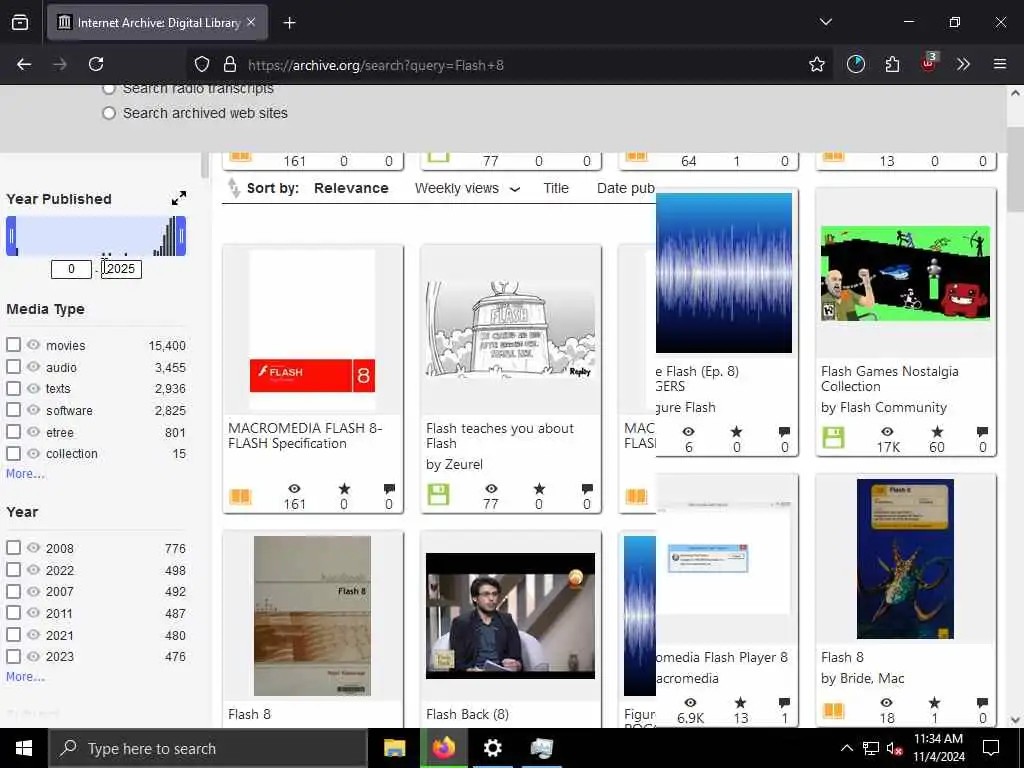The height and width of the screenshot is (768, 1024).
Task: List all tabs dropdown arrow
Action: pyautogui.click(x=825, y=22)
